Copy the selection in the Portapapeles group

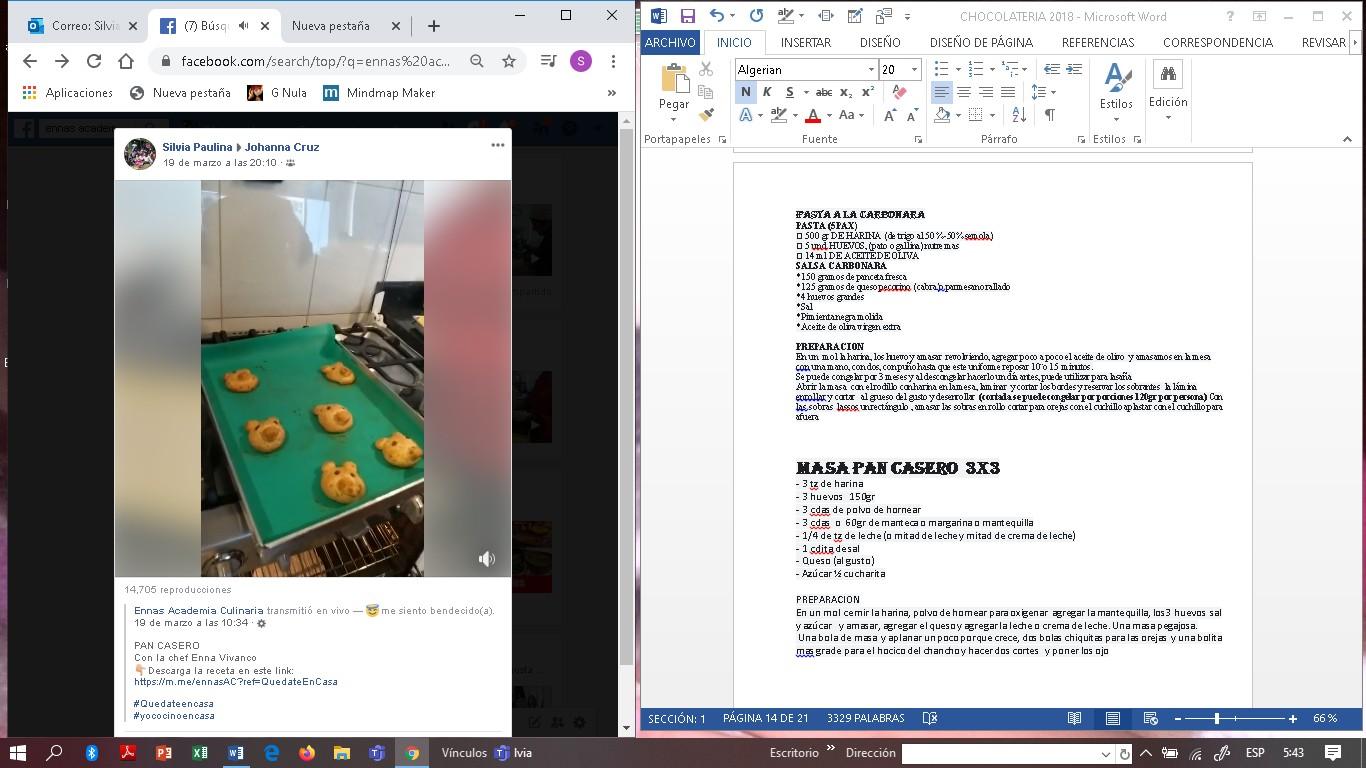[x=706, y=92]
